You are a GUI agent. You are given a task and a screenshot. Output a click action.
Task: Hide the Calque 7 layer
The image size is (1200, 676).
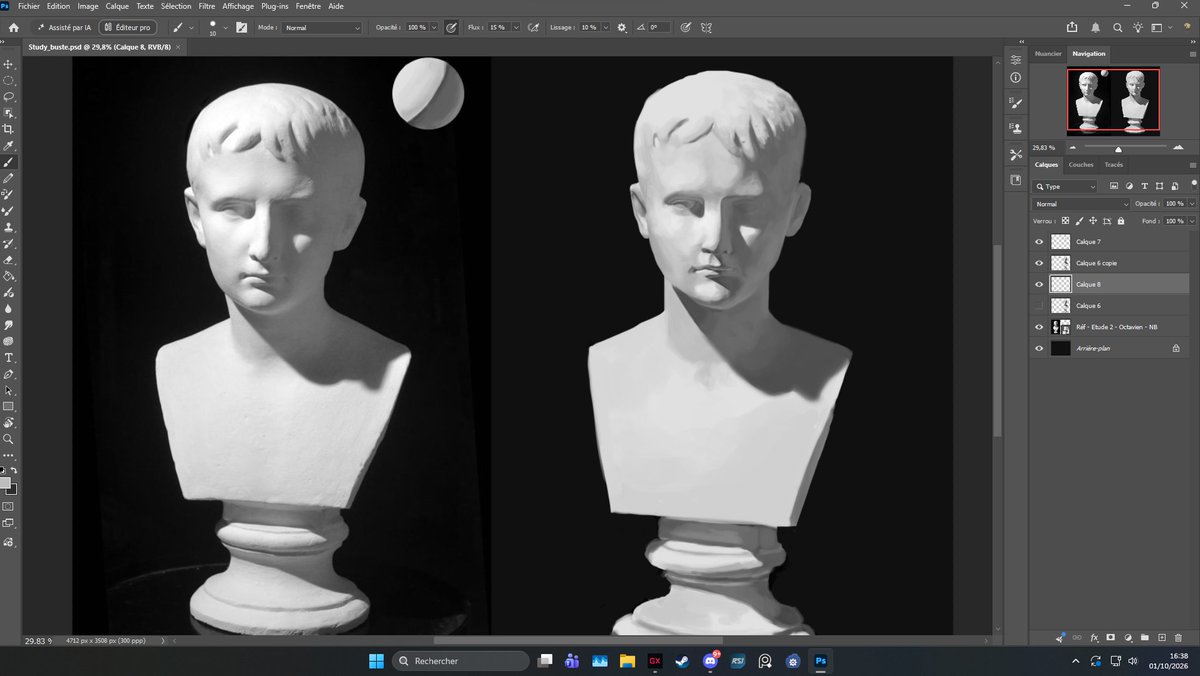point(1039,242)
